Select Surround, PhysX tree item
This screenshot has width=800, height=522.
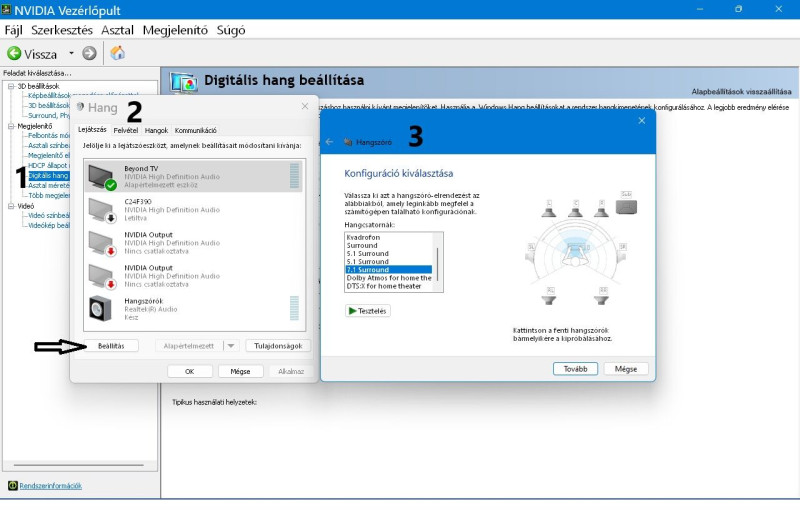point(48,115)
